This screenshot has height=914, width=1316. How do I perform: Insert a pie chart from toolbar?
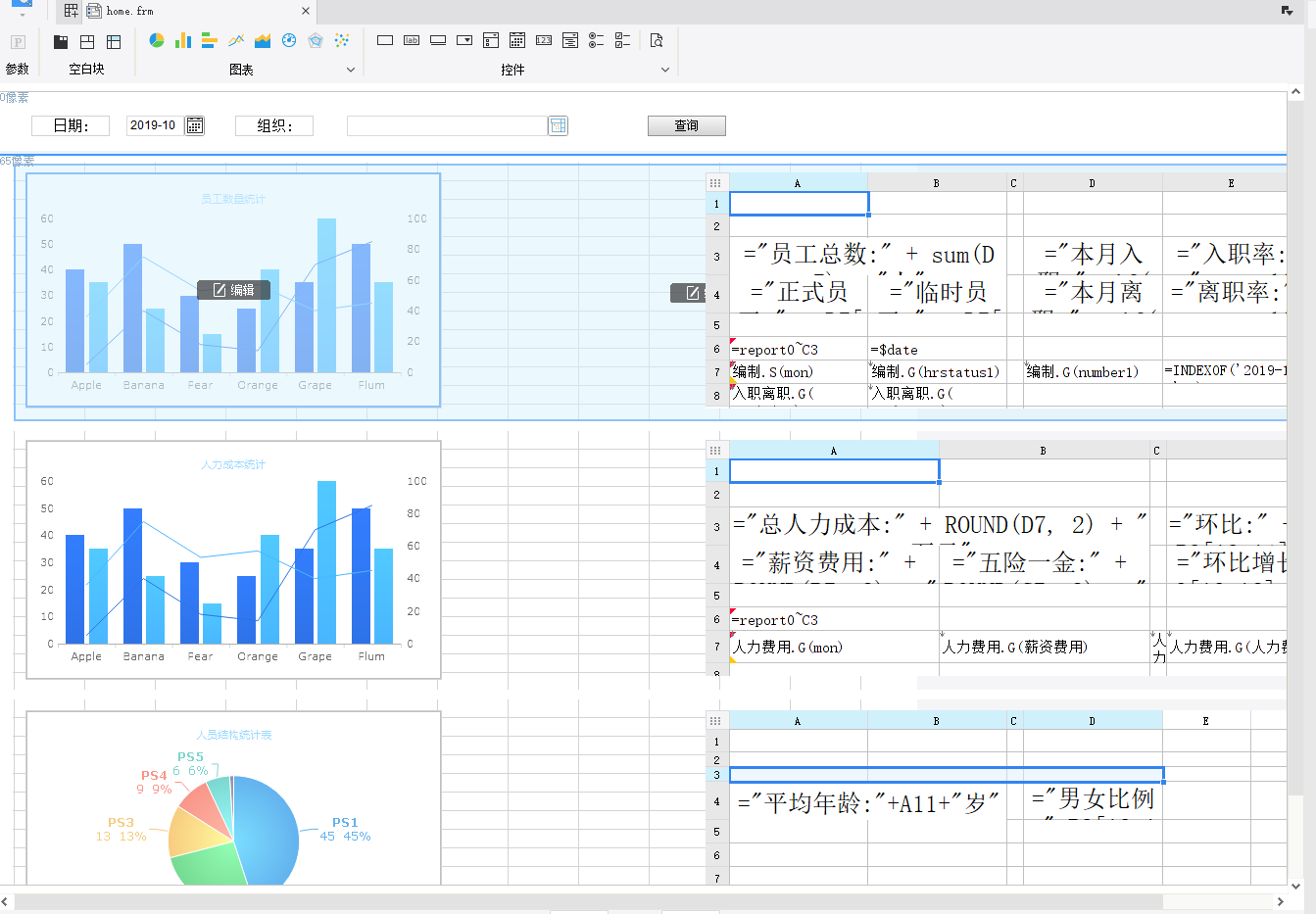157,40
